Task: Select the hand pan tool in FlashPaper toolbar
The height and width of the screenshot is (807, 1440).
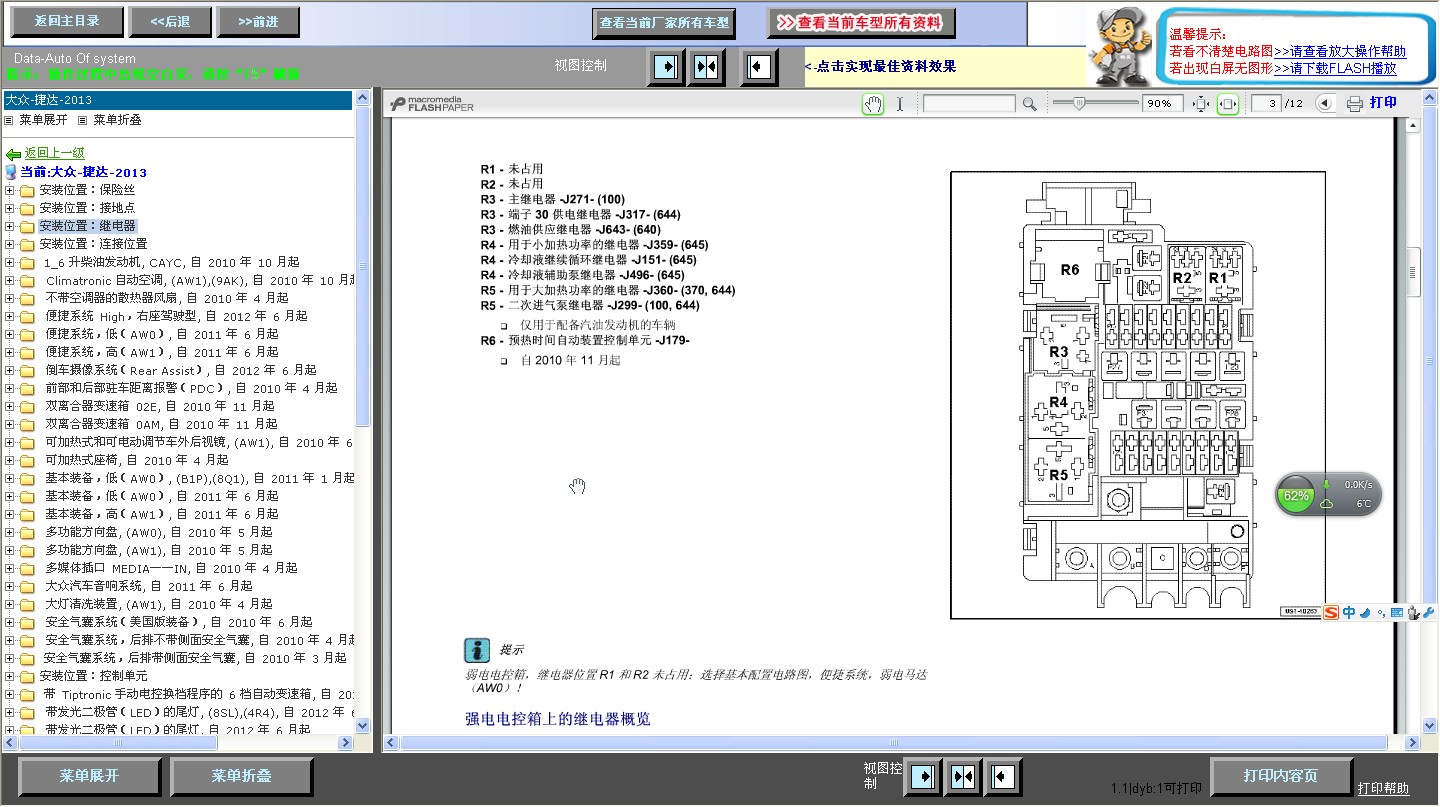Action: 873,104
